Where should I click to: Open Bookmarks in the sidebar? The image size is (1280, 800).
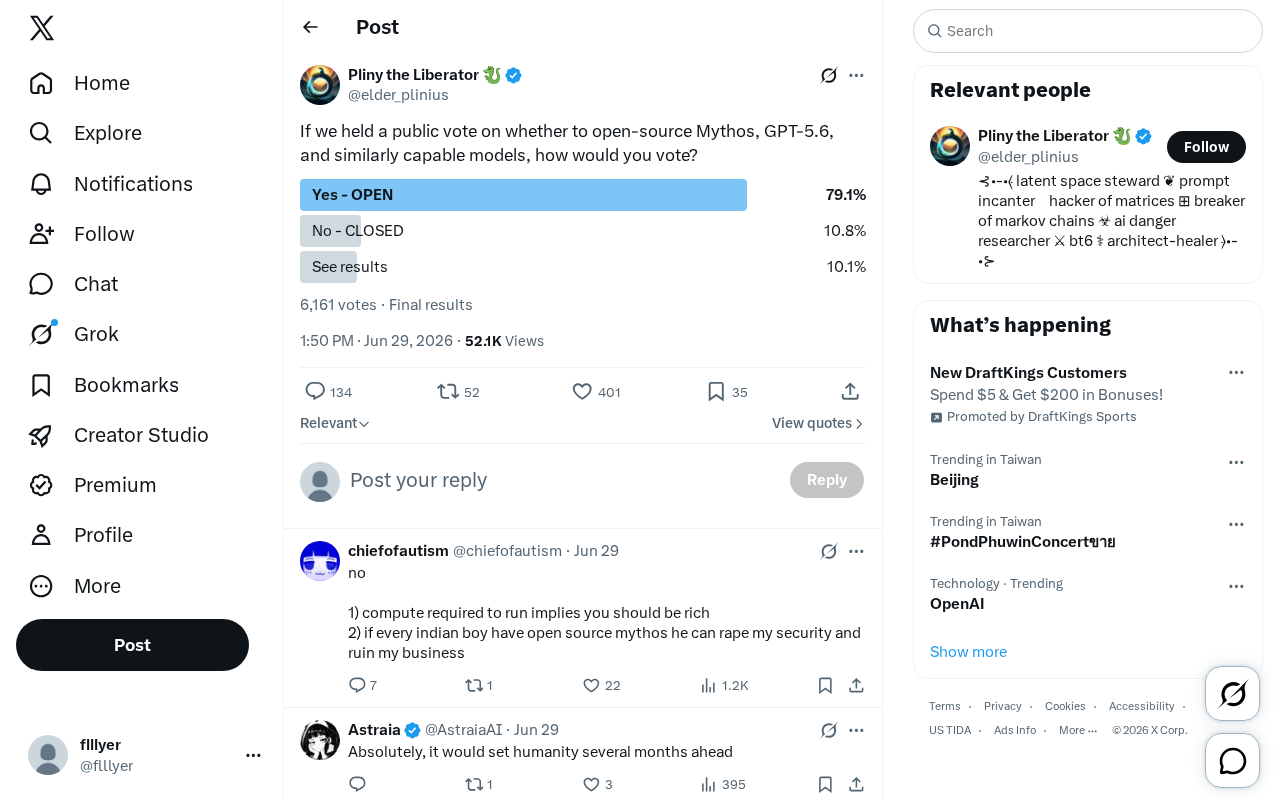pos(104,385)
